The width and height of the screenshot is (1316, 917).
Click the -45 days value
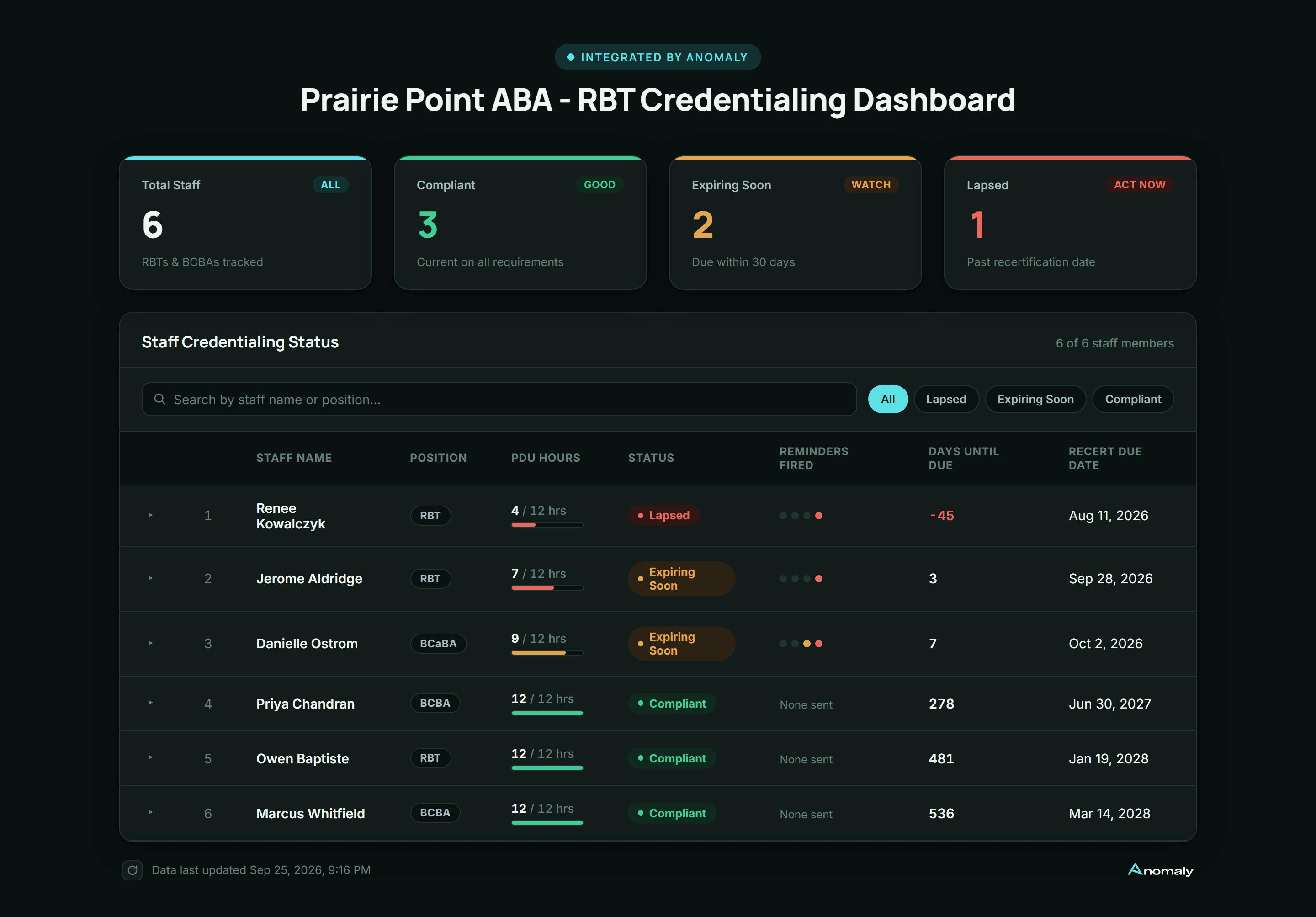click(x=942, y=515)
